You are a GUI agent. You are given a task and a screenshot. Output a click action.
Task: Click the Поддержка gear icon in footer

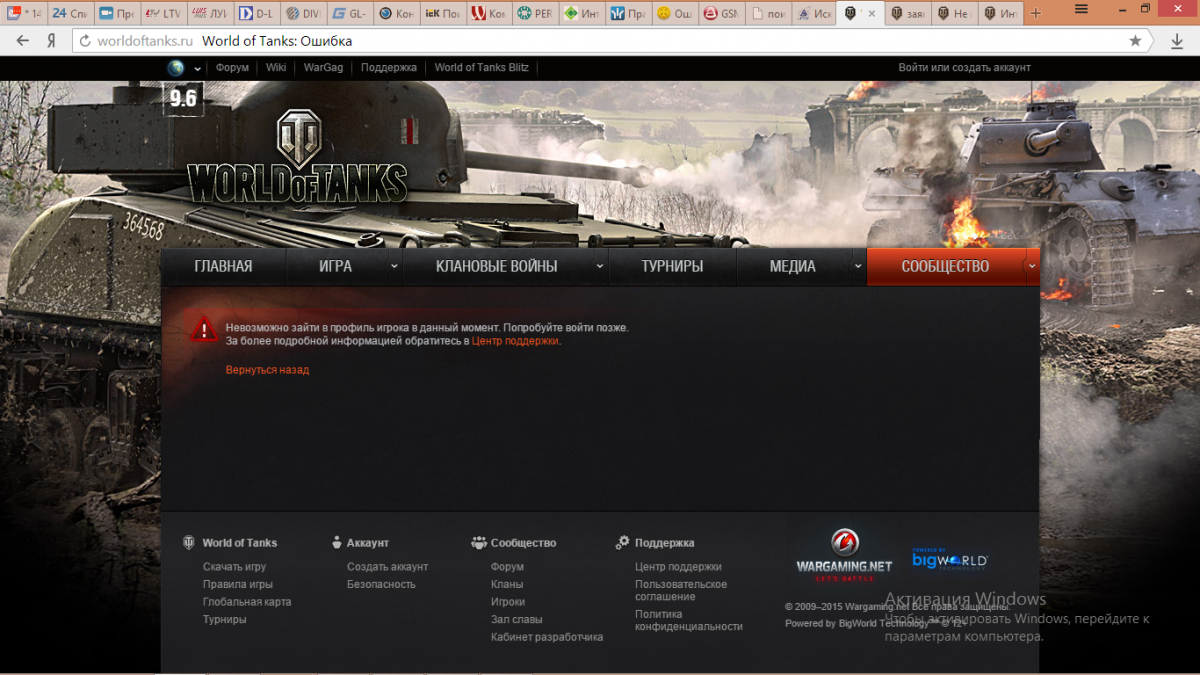click(x=622, y=542)
